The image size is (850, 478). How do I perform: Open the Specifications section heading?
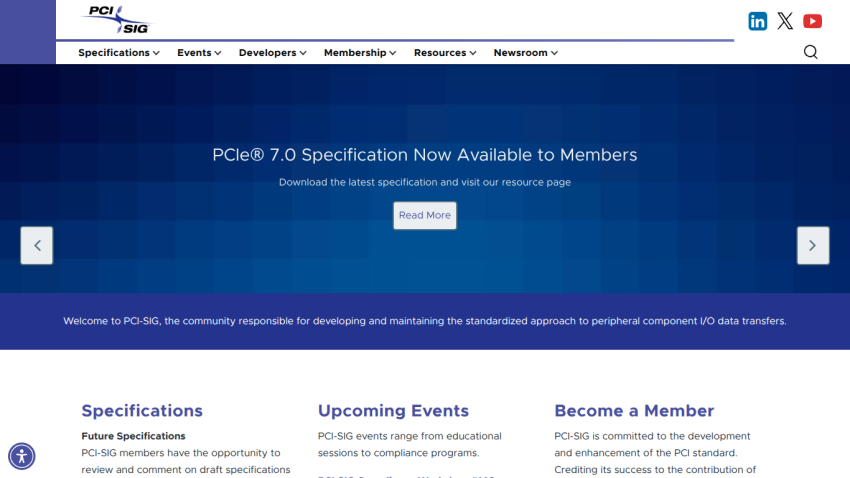point(142,411)
